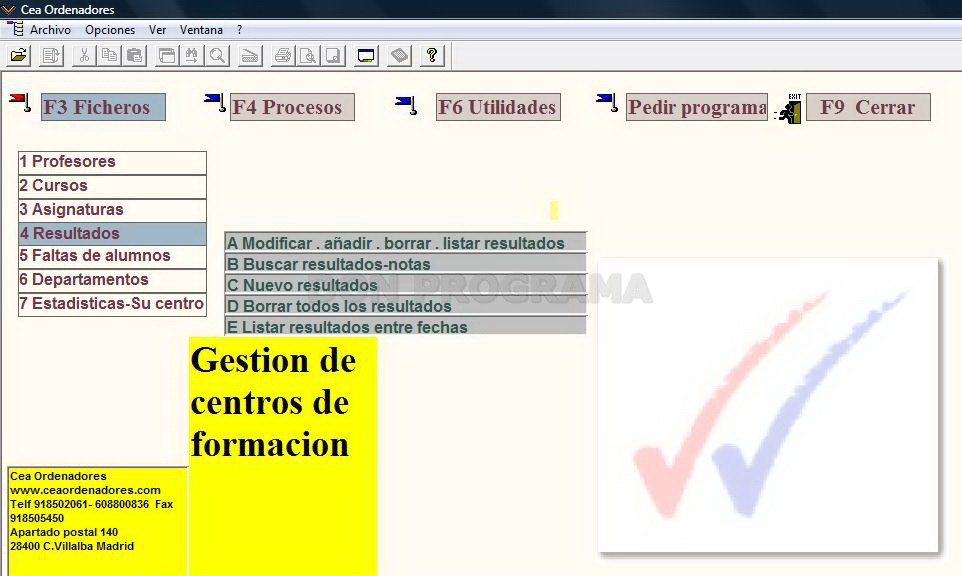962x576 pixels.
Task: Click the open folder toolbar icon
Action: [19, 56]
